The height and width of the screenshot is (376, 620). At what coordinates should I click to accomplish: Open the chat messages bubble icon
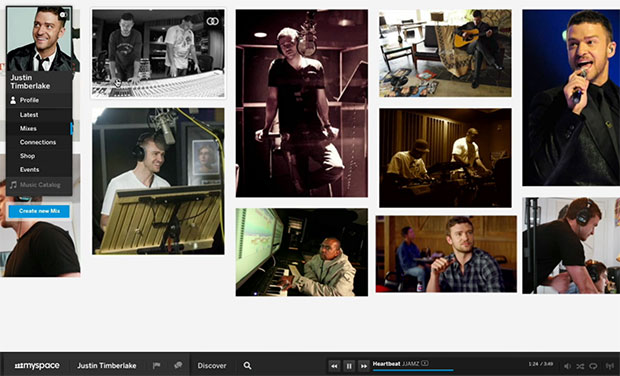(x=178, y=365)
